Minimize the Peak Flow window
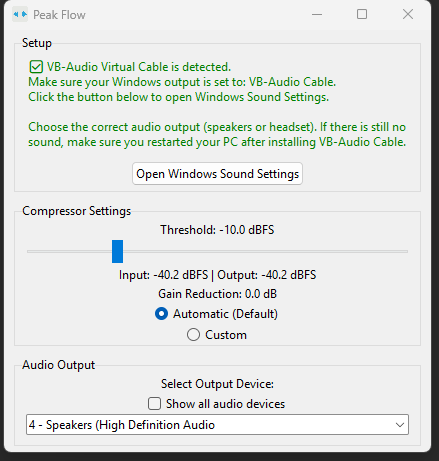 [x=317, y=15]
